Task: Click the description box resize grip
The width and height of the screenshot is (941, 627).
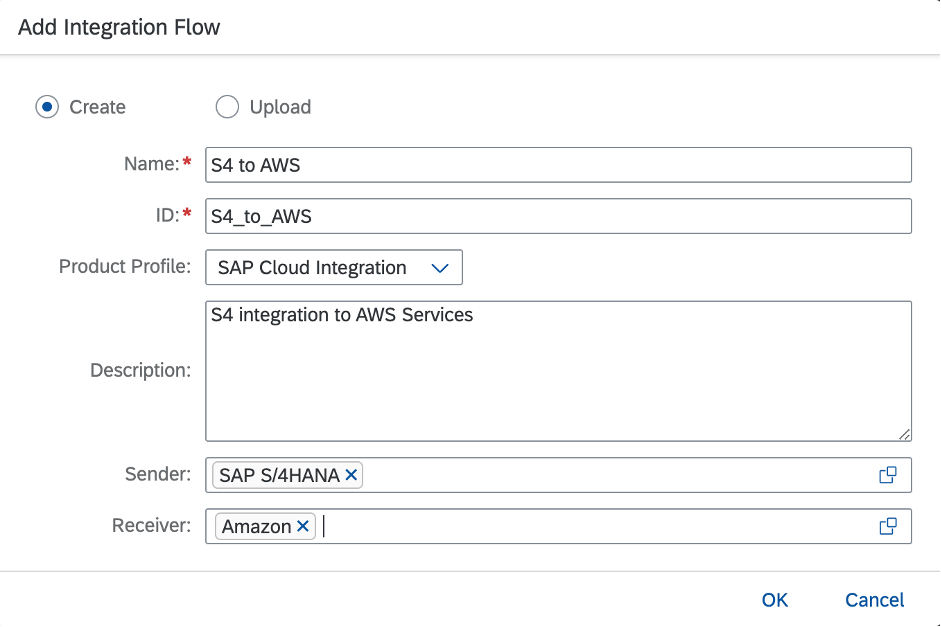Action: 905,434
